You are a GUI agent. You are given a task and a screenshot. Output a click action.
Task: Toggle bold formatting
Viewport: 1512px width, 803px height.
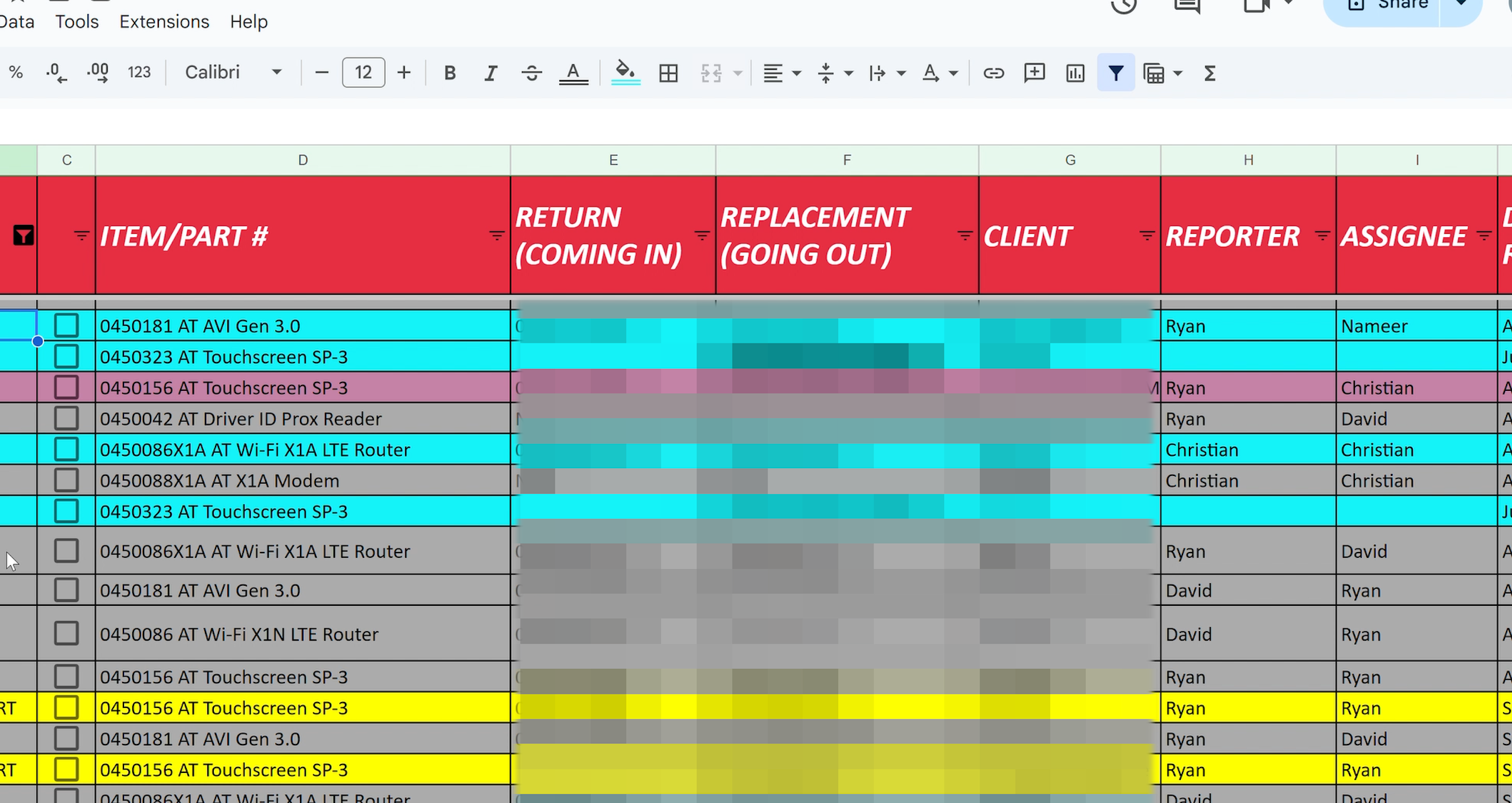449,73
